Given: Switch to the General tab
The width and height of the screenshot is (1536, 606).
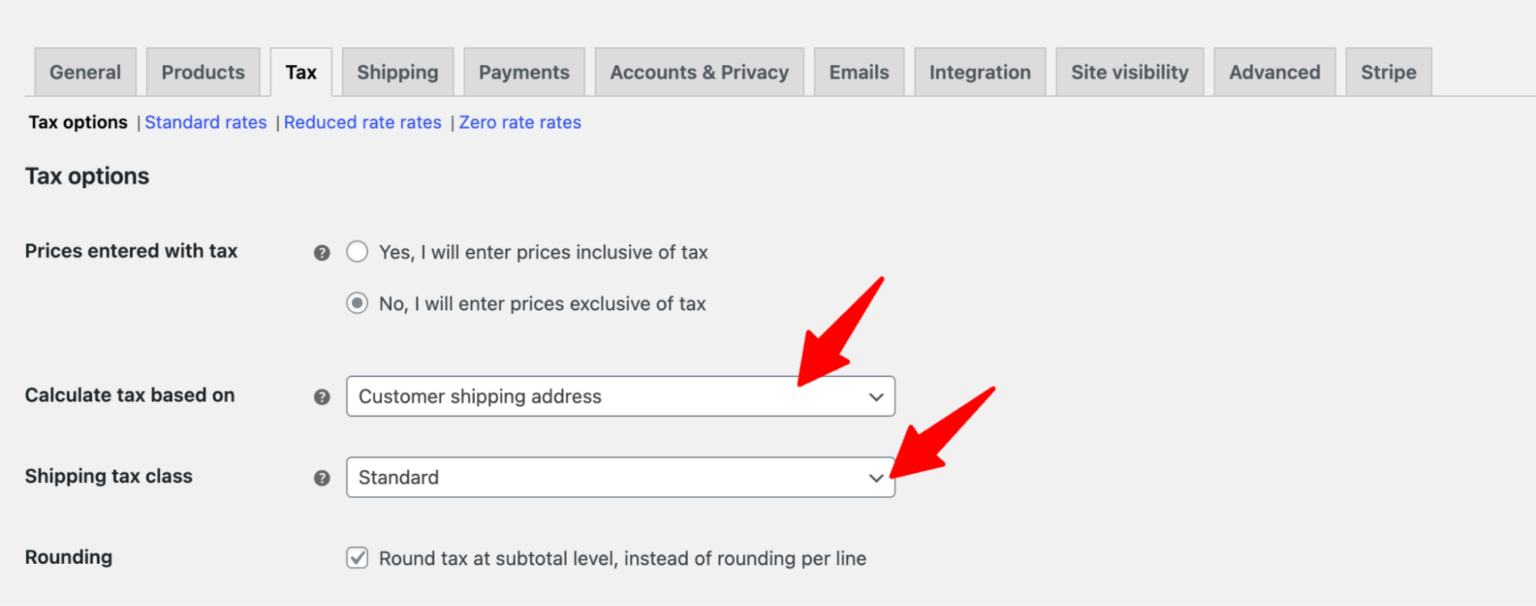Looking at the screenshot, I should (85, 71).
